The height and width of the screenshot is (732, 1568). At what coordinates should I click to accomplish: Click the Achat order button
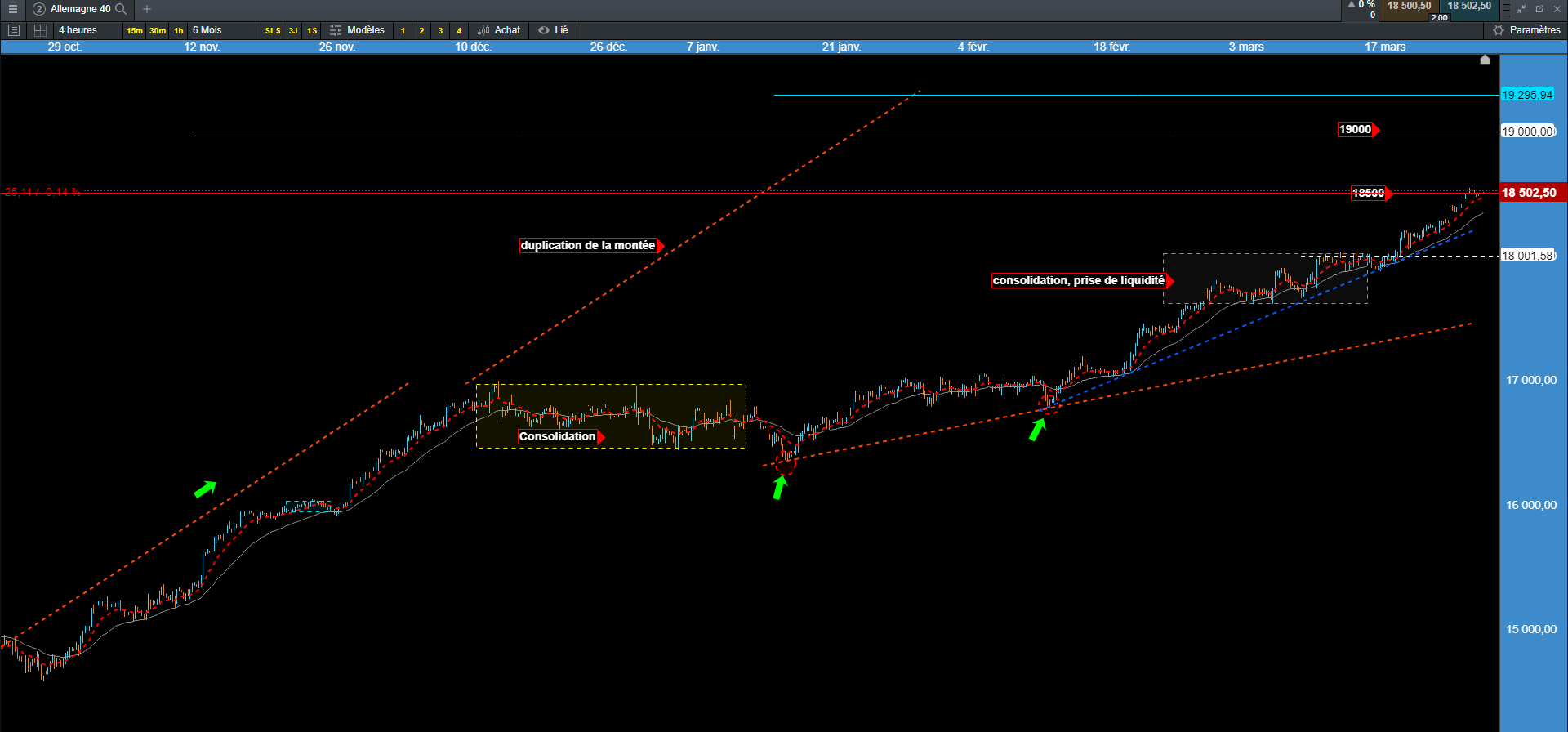pyautogui.click(x=499, y=30)
